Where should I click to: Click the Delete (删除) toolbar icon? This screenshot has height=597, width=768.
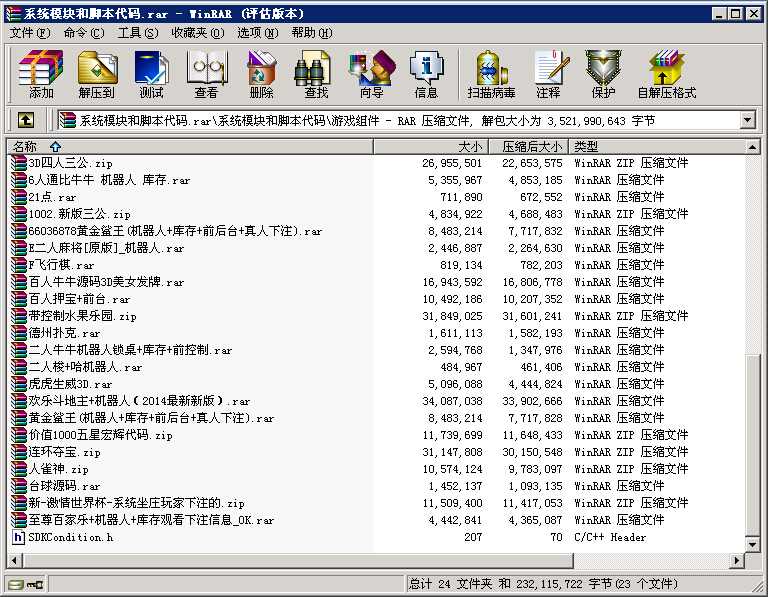pos(261,74)
